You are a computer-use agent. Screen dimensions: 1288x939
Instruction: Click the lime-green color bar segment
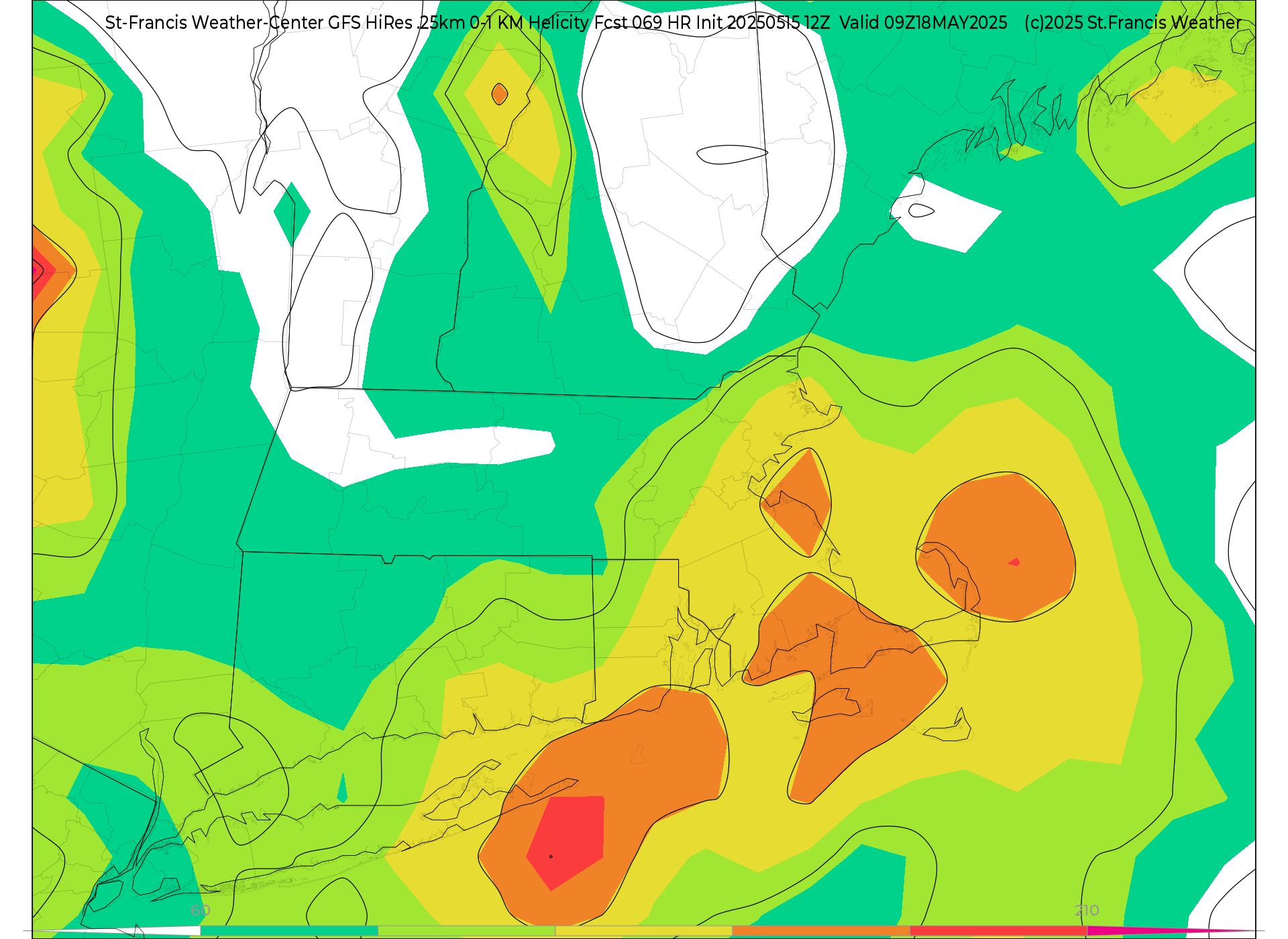coord(467,931)
